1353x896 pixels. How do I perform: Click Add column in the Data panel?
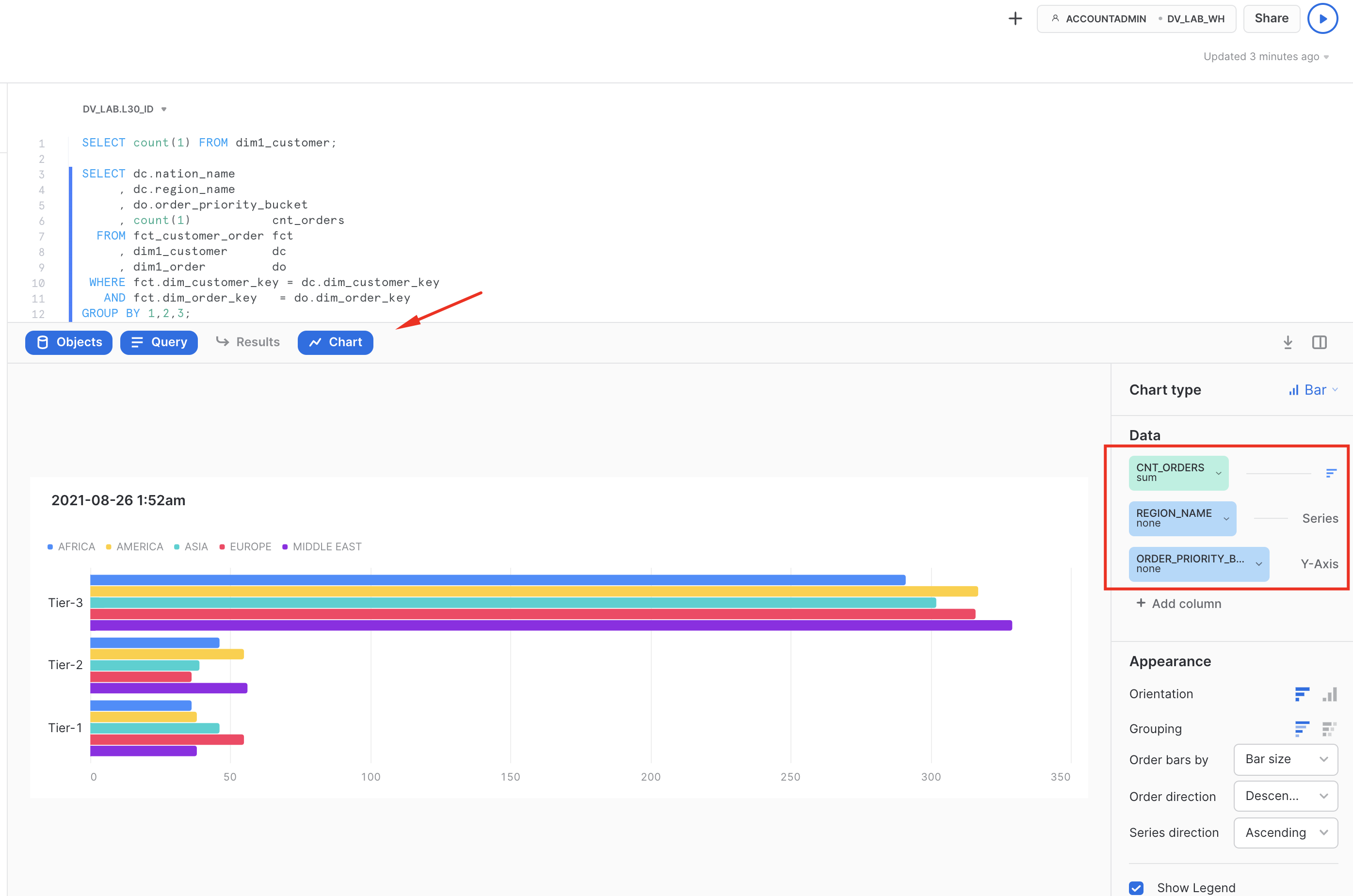click(x=1178, y=604)
